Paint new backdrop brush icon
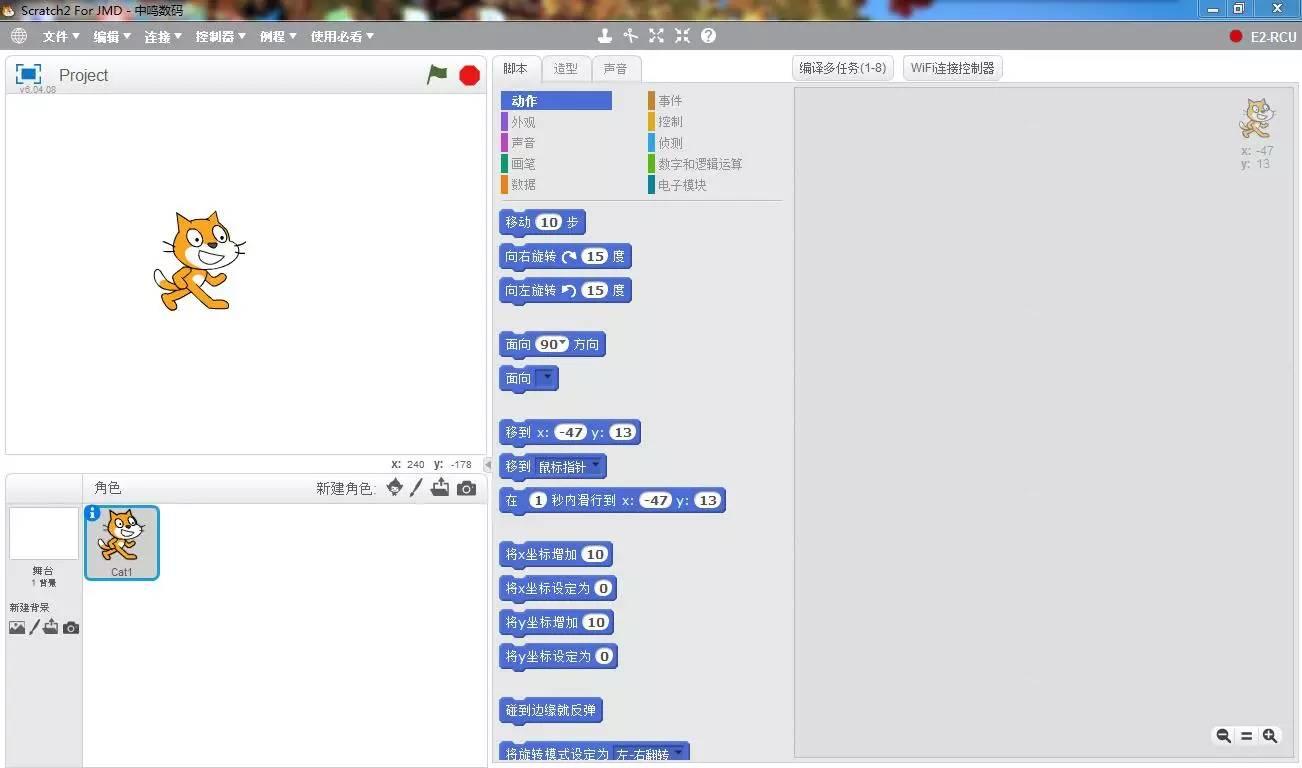 [x=34, y=628]
